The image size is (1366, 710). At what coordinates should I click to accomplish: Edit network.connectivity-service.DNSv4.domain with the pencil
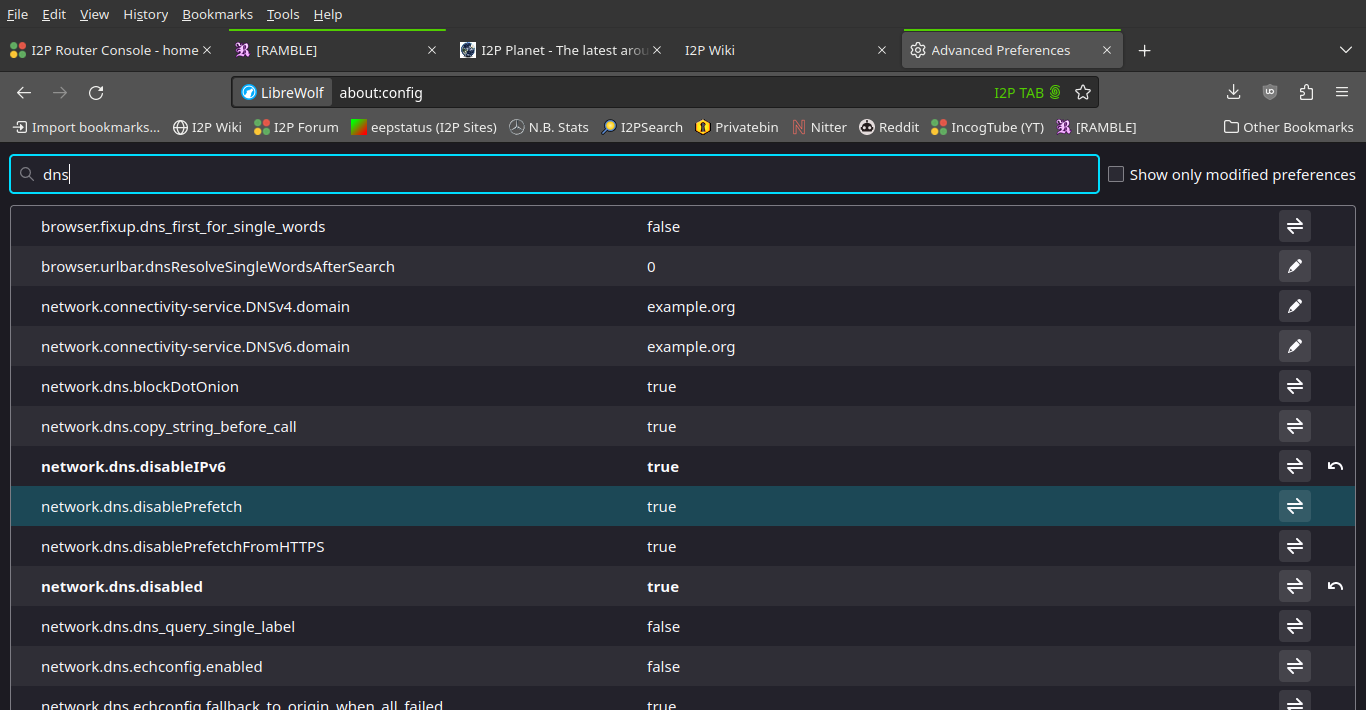(x=1294, y=306)
